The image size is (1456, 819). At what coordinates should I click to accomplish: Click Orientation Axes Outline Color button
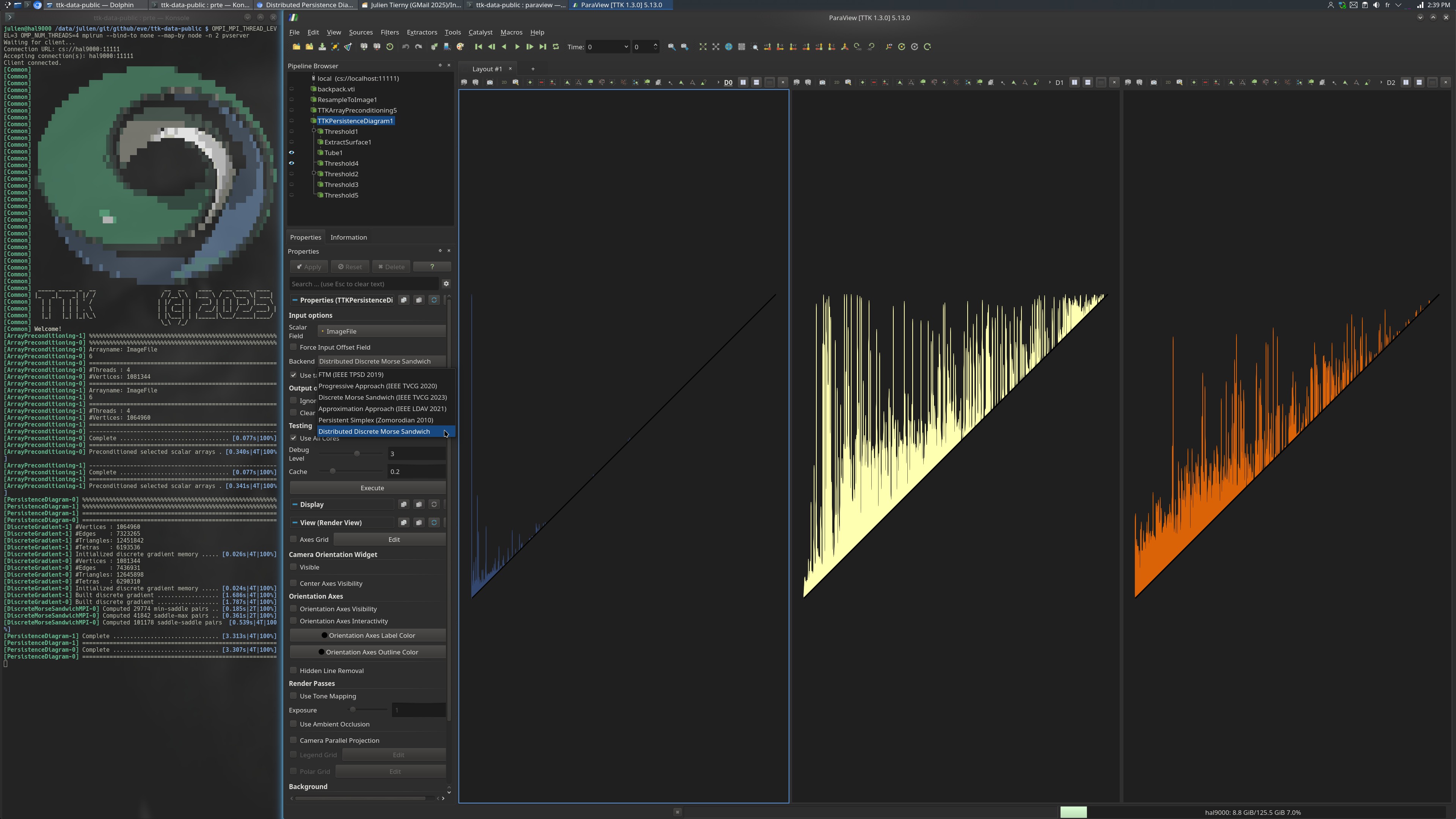(368, 652)
